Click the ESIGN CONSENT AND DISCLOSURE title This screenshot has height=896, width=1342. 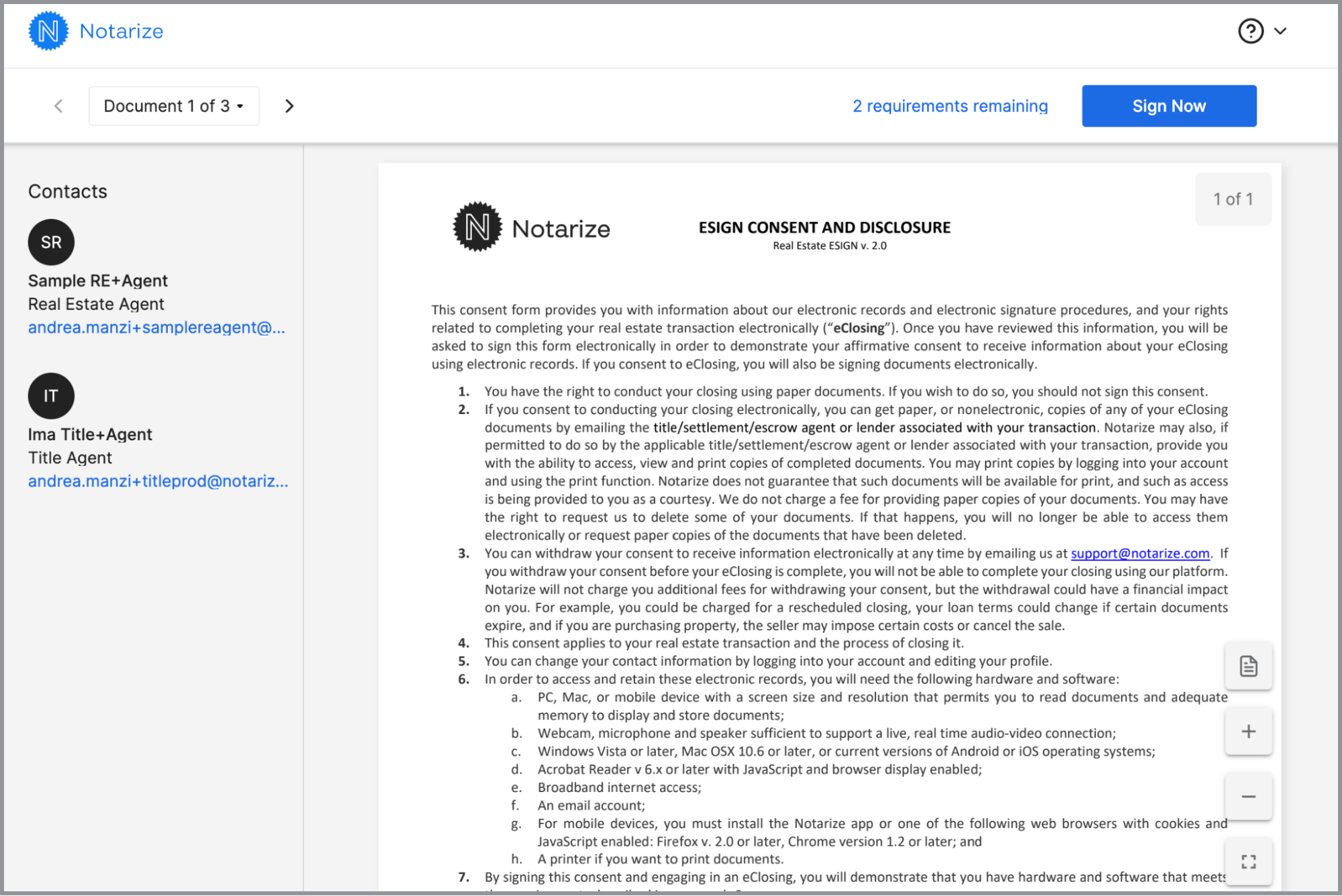(x=824, y=228)
